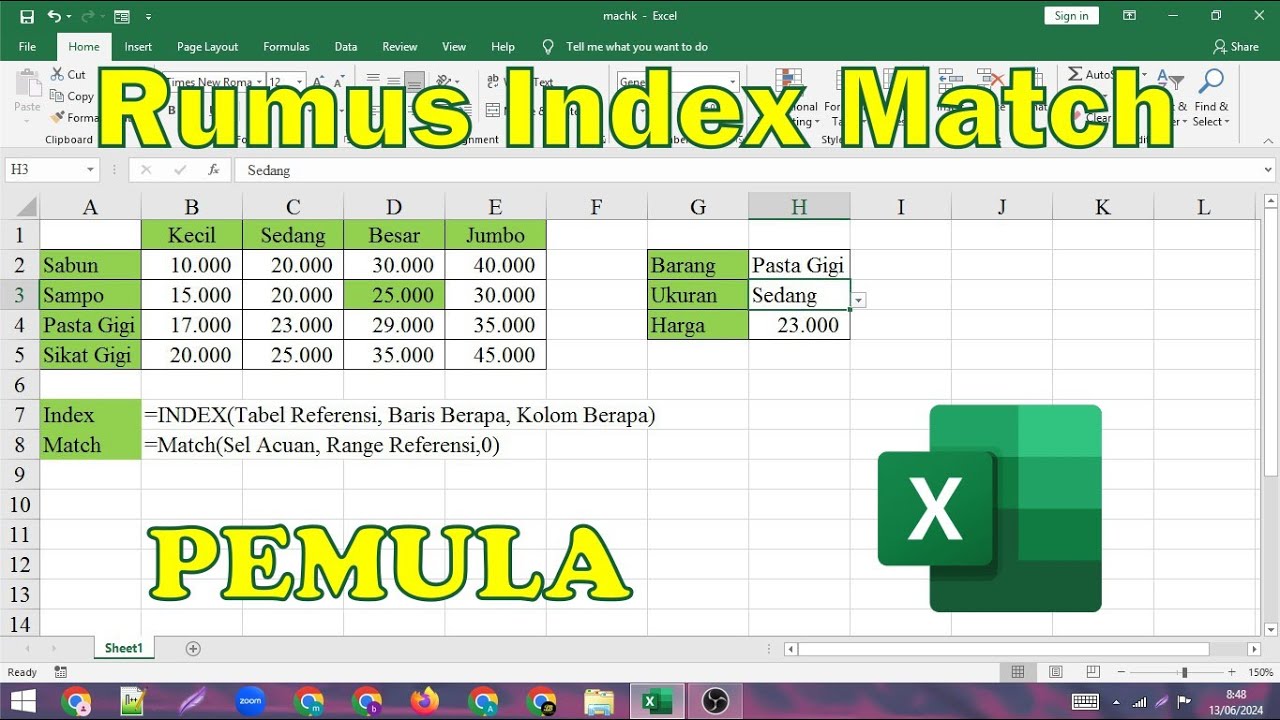
Task: Cut the selected cell
Action: [x=68, y=75]
